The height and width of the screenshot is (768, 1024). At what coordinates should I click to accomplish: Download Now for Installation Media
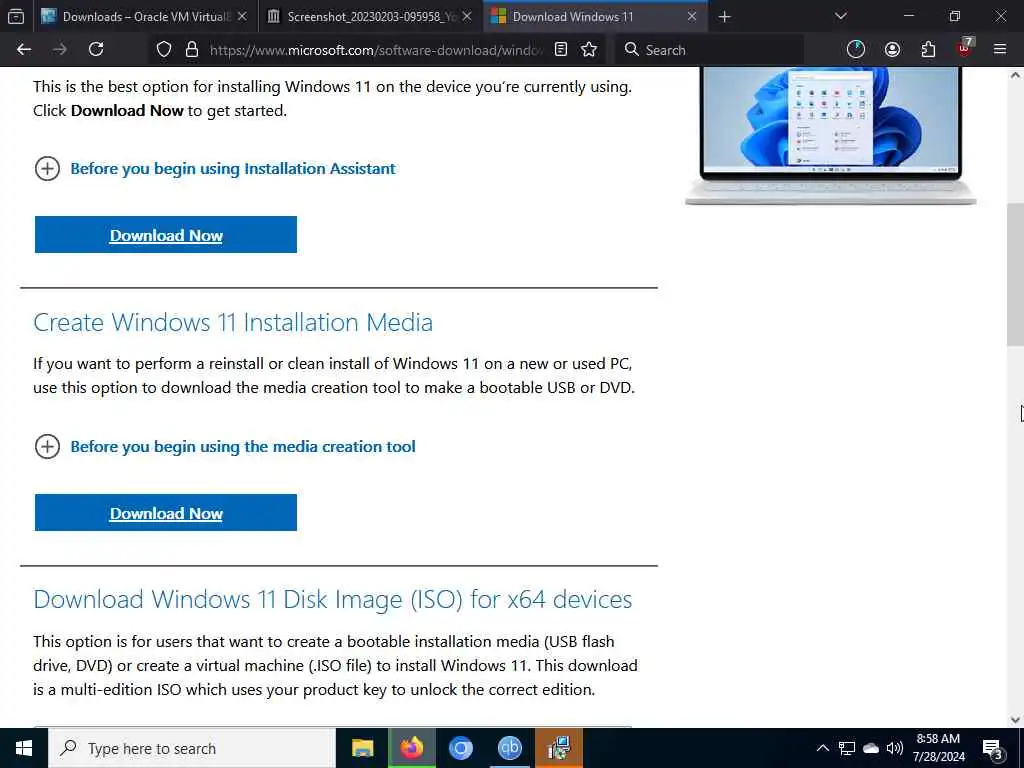pos(166,513)
